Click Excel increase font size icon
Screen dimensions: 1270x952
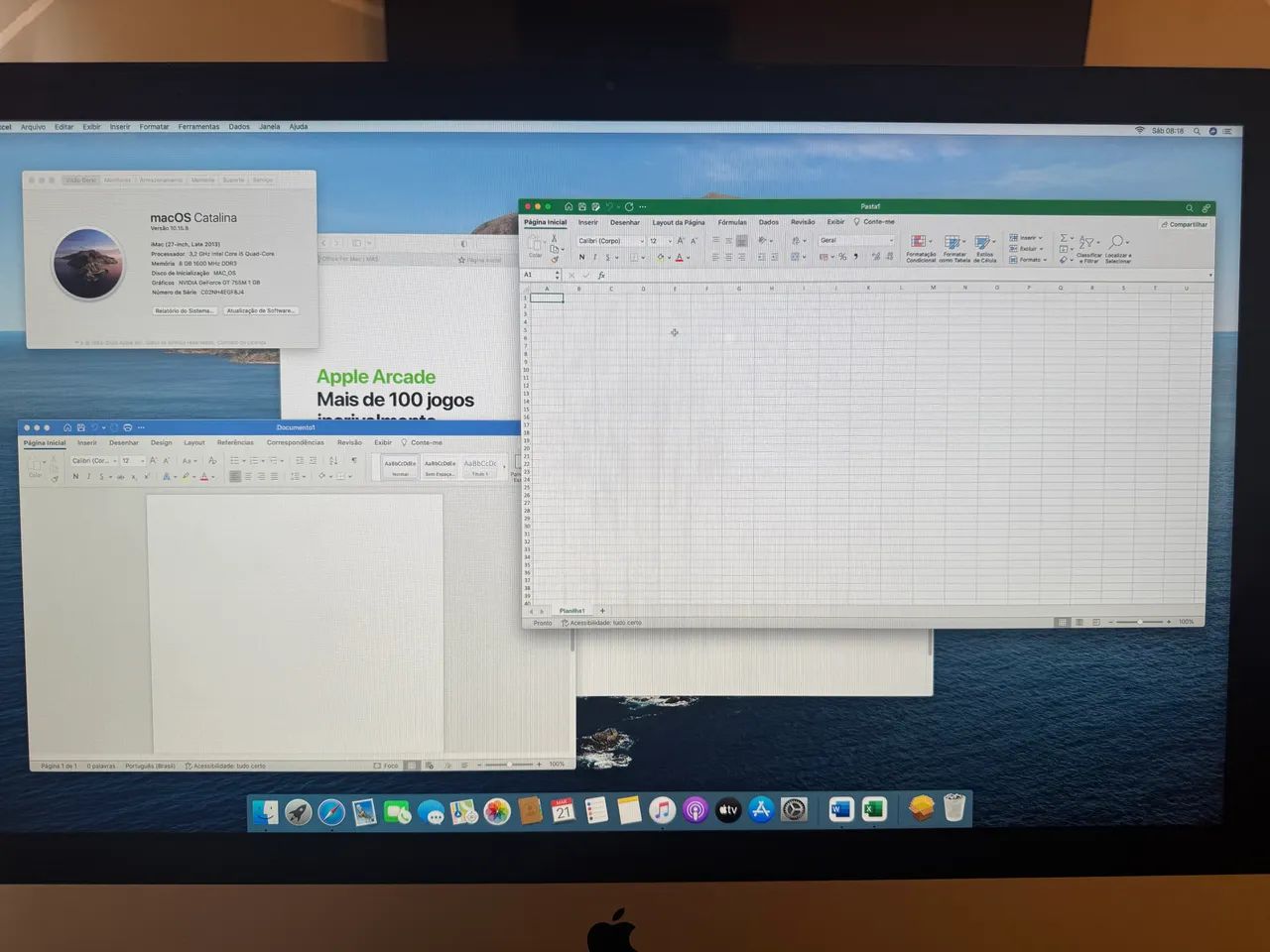681,241
